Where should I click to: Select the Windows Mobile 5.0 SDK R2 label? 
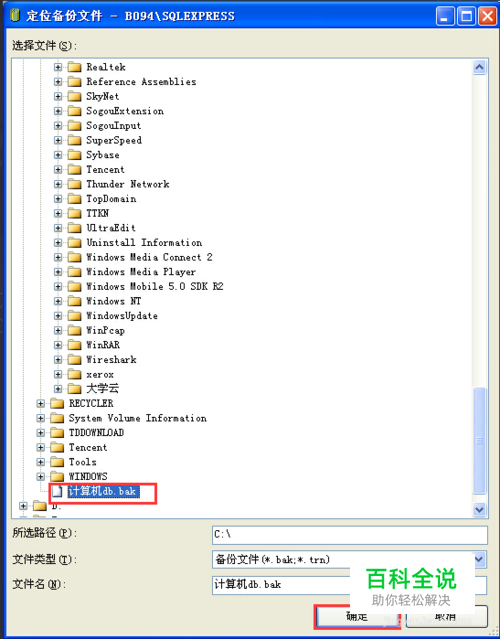[155, 286]
